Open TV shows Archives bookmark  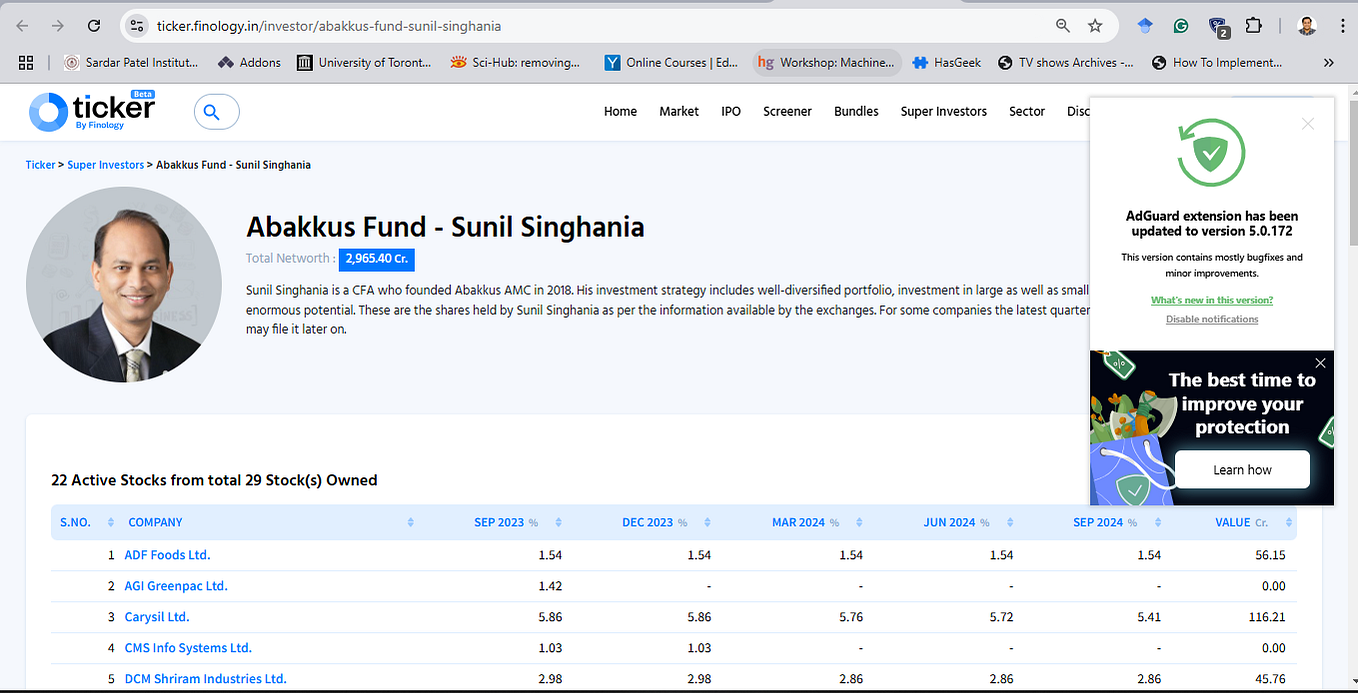point(1065,62)
